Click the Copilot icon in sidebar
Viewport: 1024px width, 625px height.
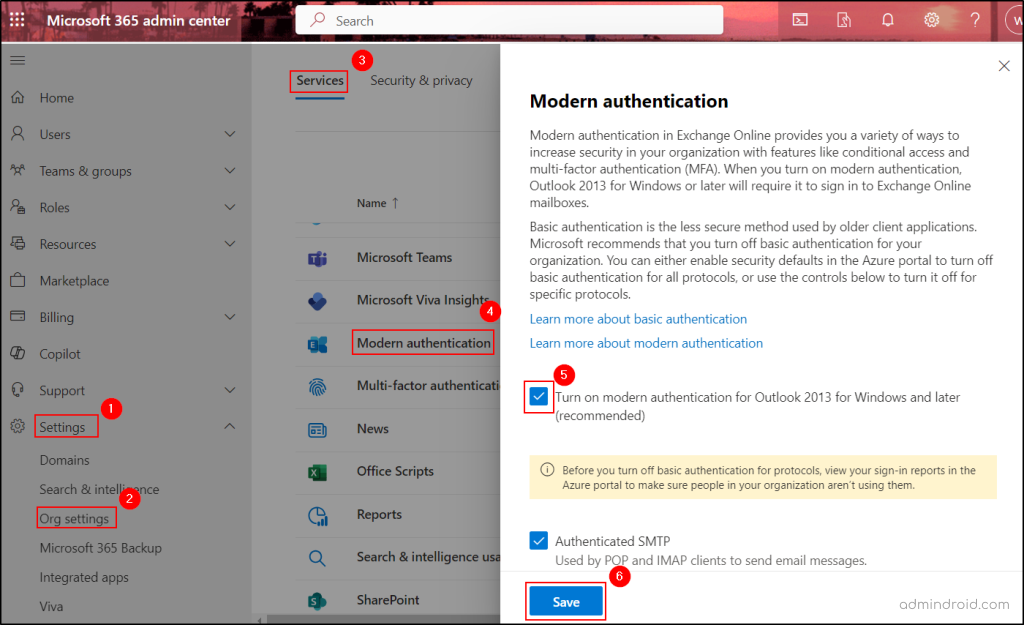coord(18,353)
